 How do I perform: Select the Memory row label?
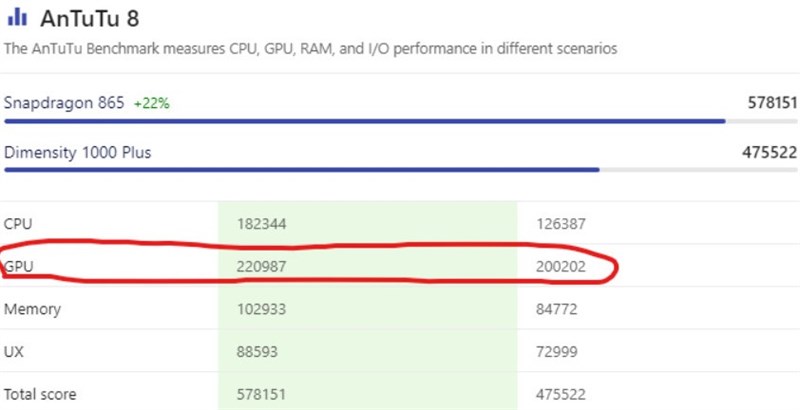[x=32, y=310]
